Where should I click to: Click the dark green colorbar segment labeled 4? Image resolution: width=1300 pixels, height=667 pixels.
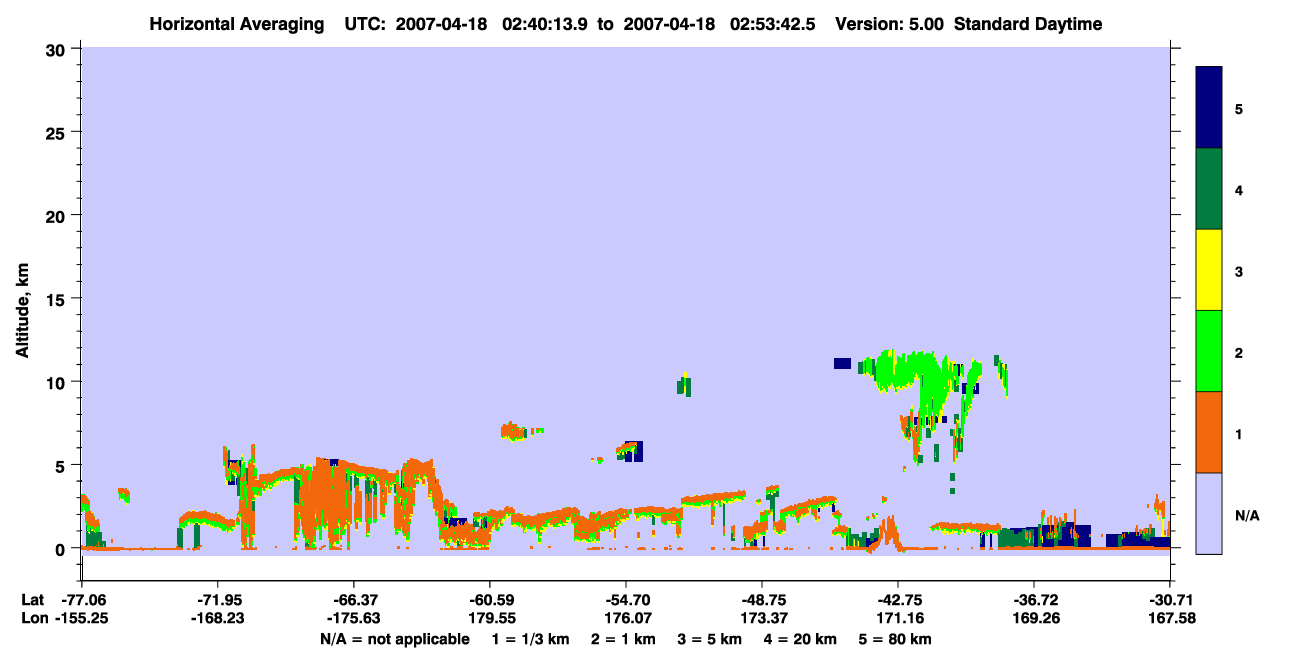point(1209,189)
